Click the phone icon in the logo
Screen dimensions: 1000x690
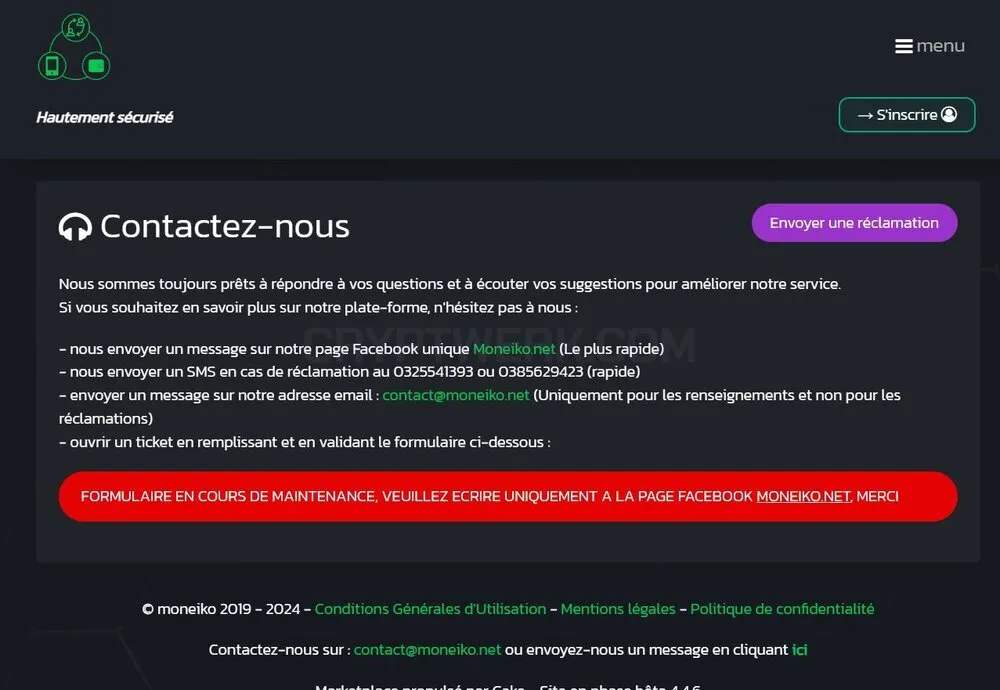[x=52, y=66]
